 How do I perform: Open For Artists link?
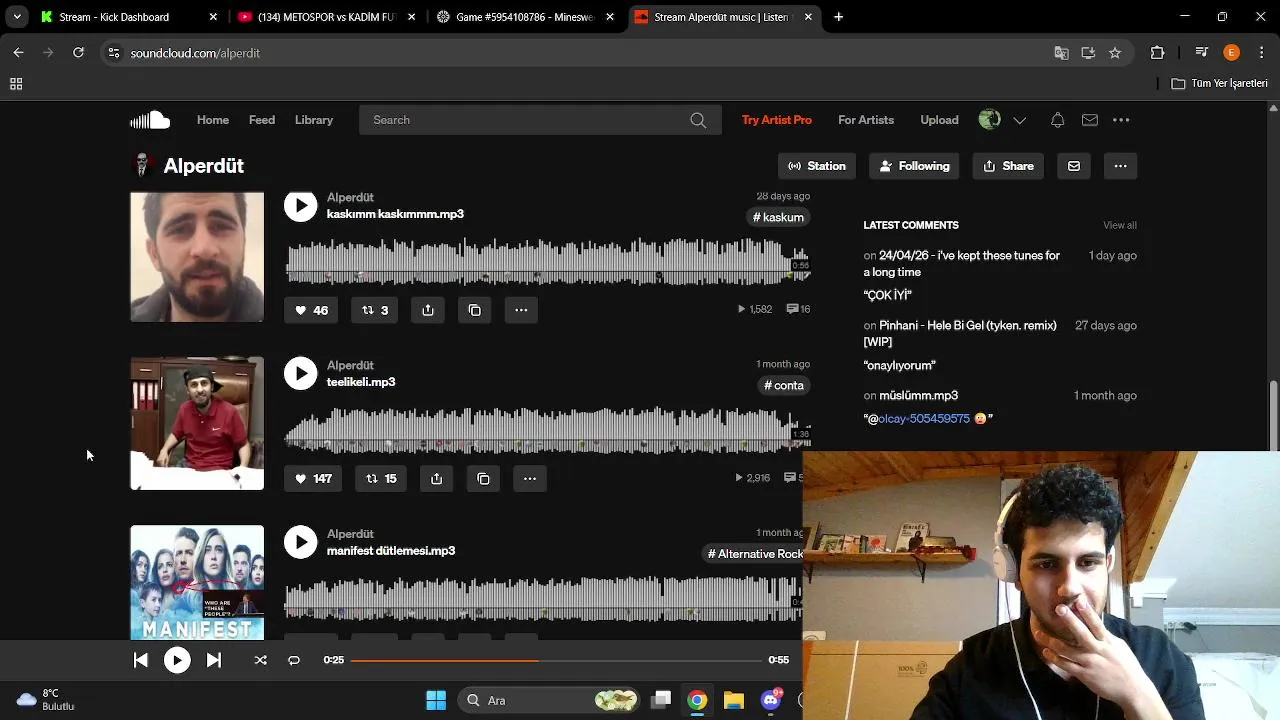pos(866,120)
